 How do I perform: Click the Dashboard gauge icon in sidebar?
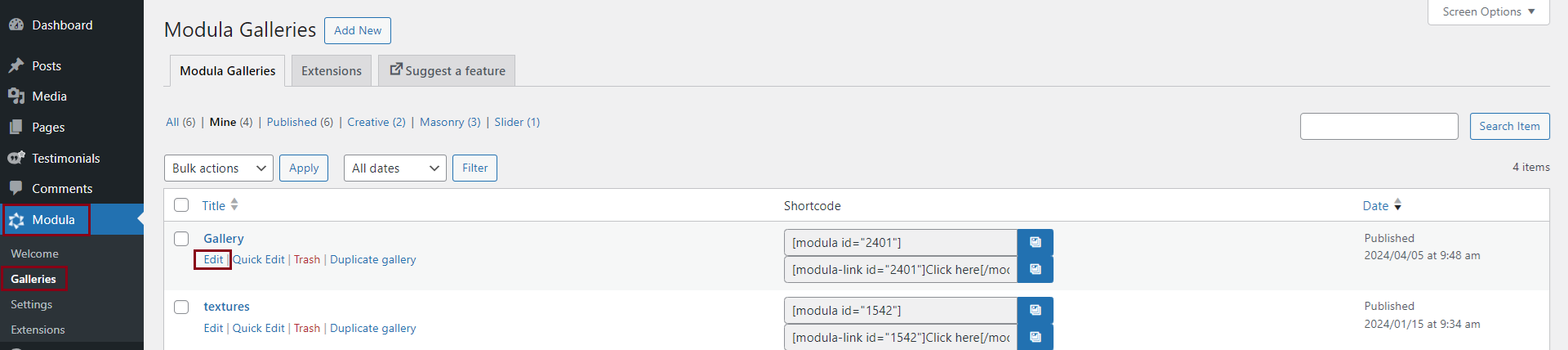16,25
